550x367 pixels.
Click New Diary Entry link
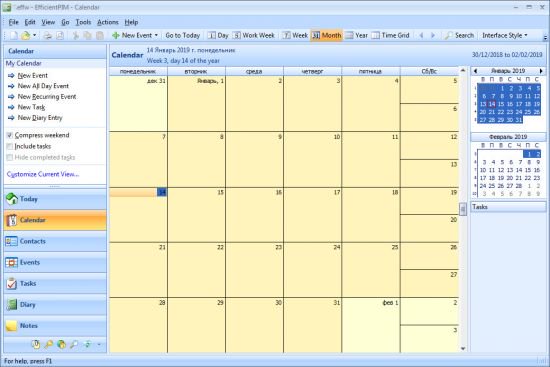pyautogui.click(x=40, y=118)
